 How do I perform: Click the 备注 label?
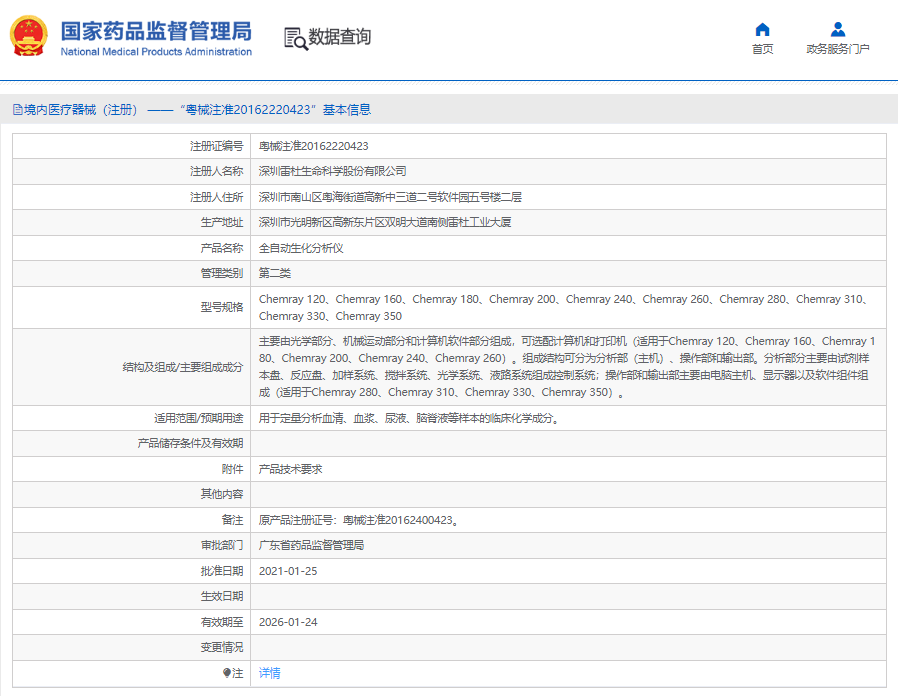pyautogui.click(x=233, y=520)
